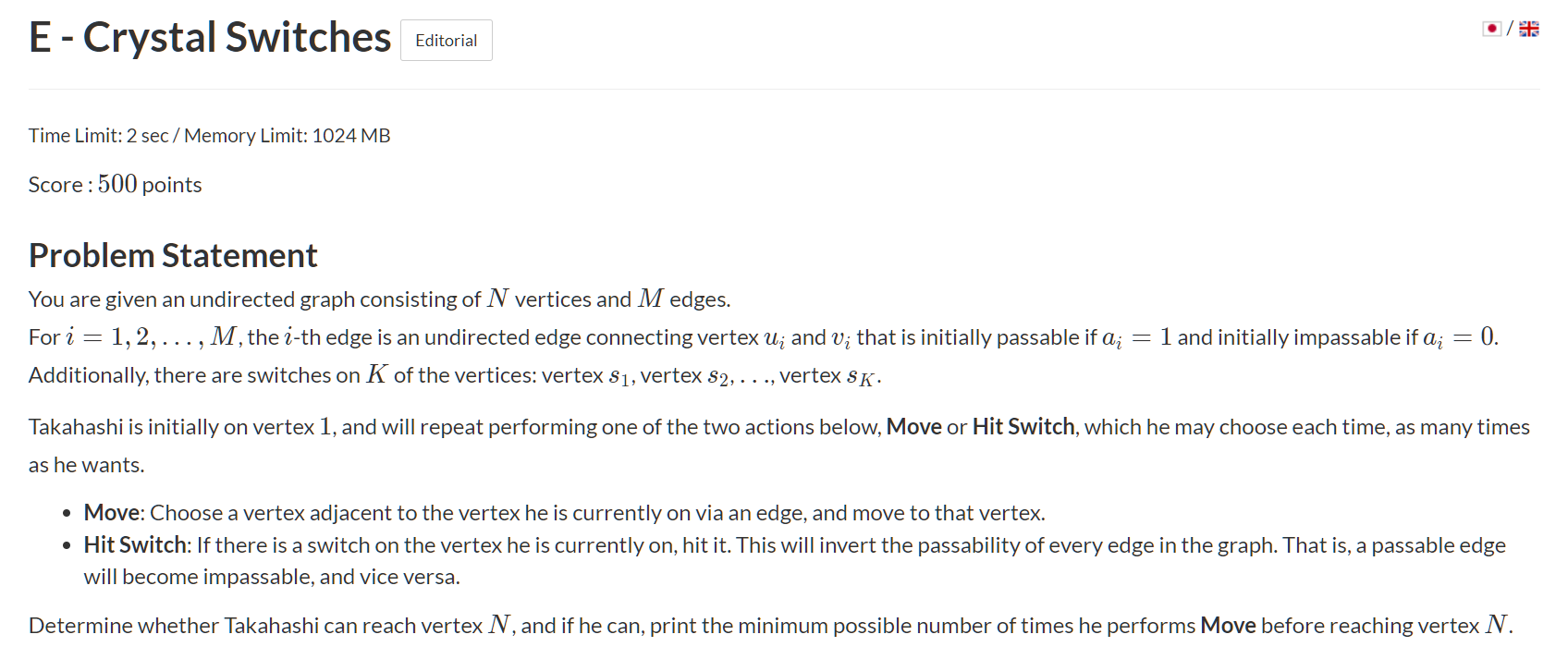This screenshot has width=1568, height=659.
Task: Click the 'E - Crystal Switches' title
Action: (x=210, y=38)
